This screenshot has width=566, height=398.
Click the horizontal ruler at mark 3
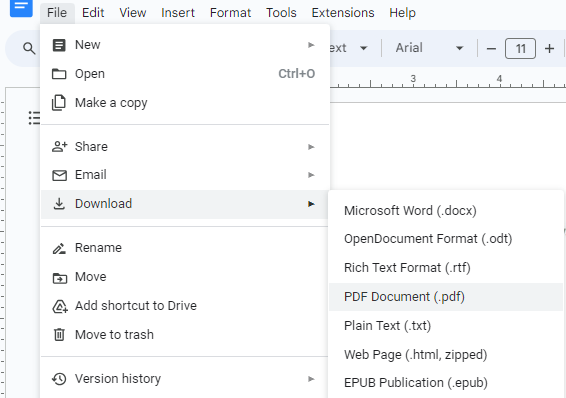[413, 79]
